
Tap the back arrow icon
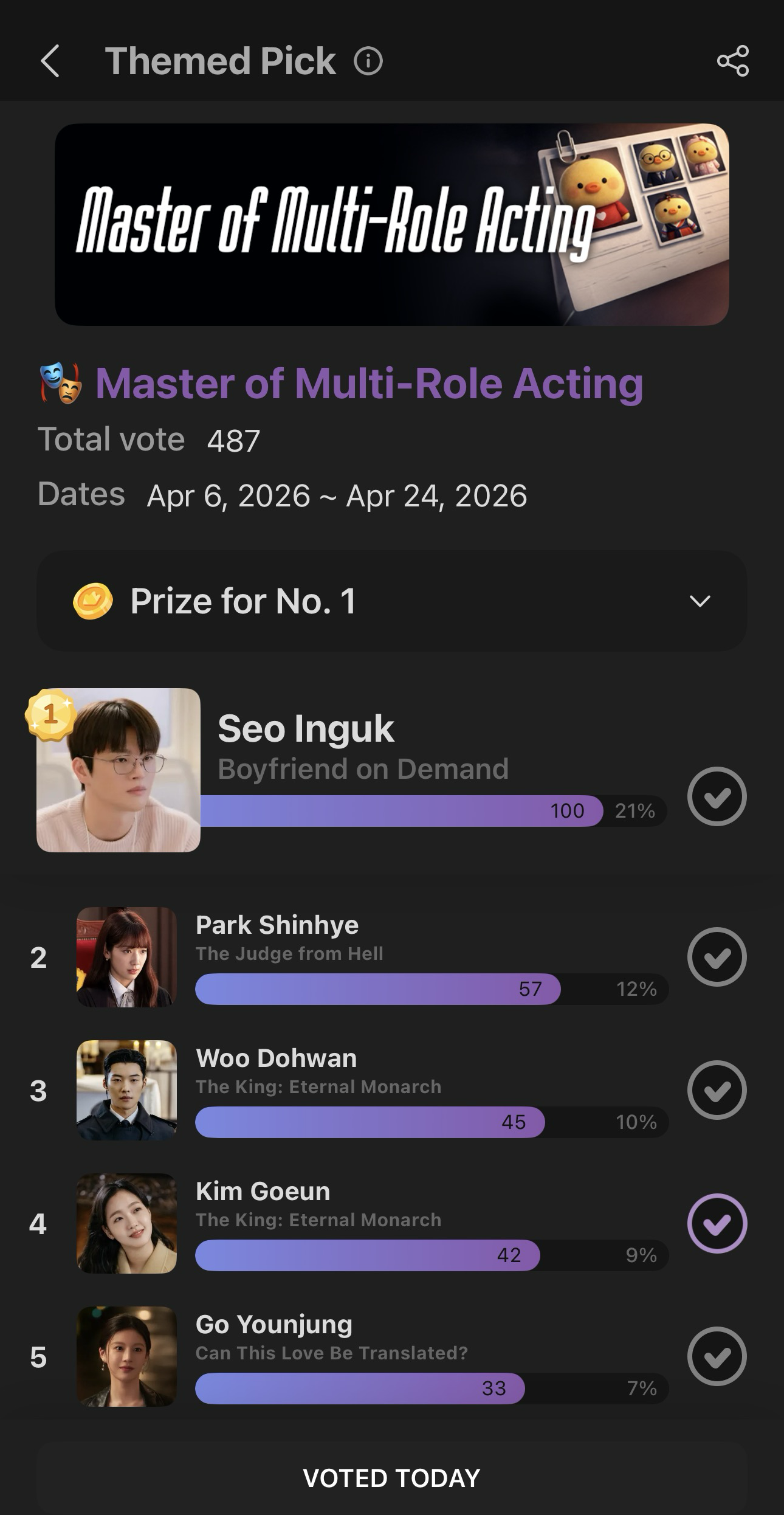(50, 61)
